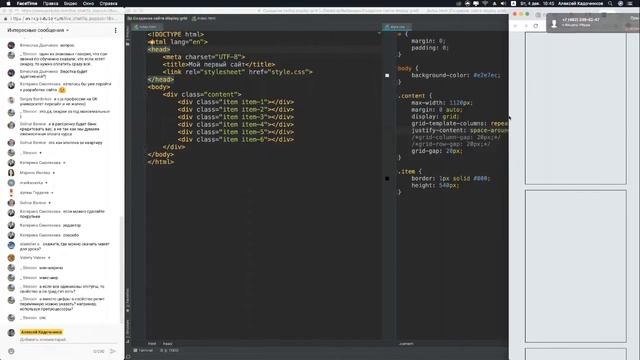Click the #e2e7ec color swatch in gutter

(x=387, y=76)
